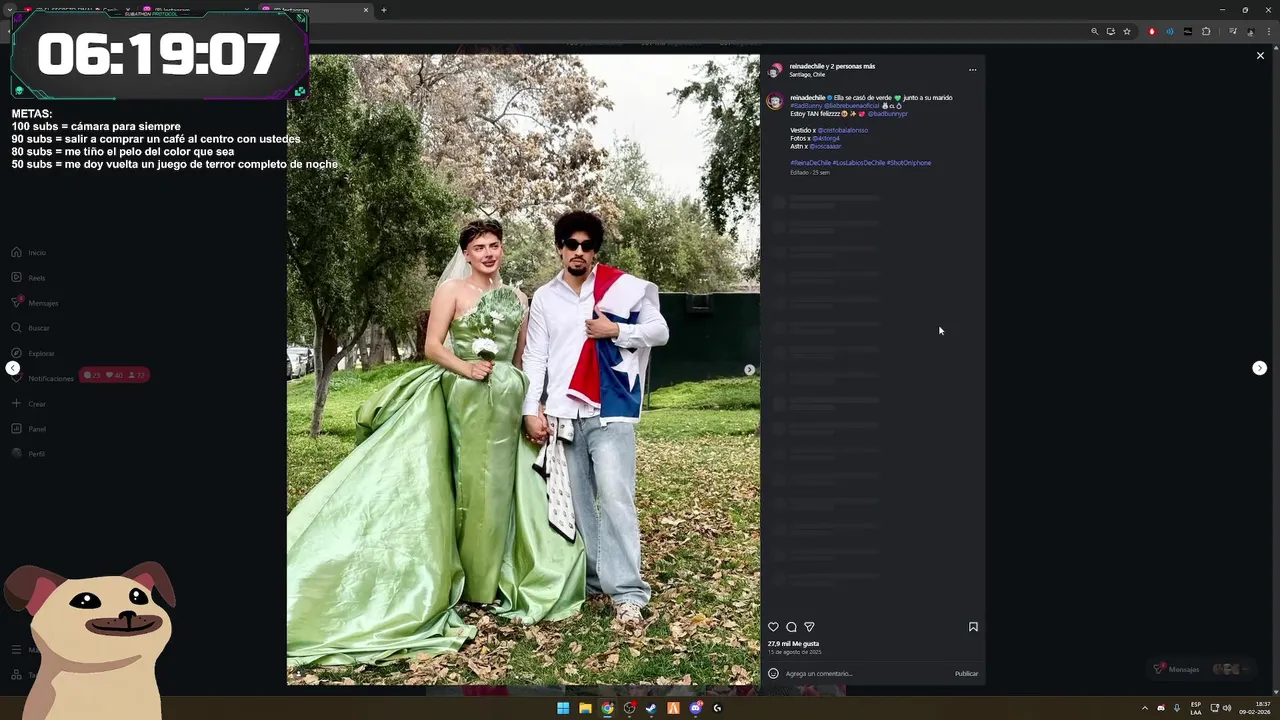Open the emoji picker in comment box

[773, 673]
